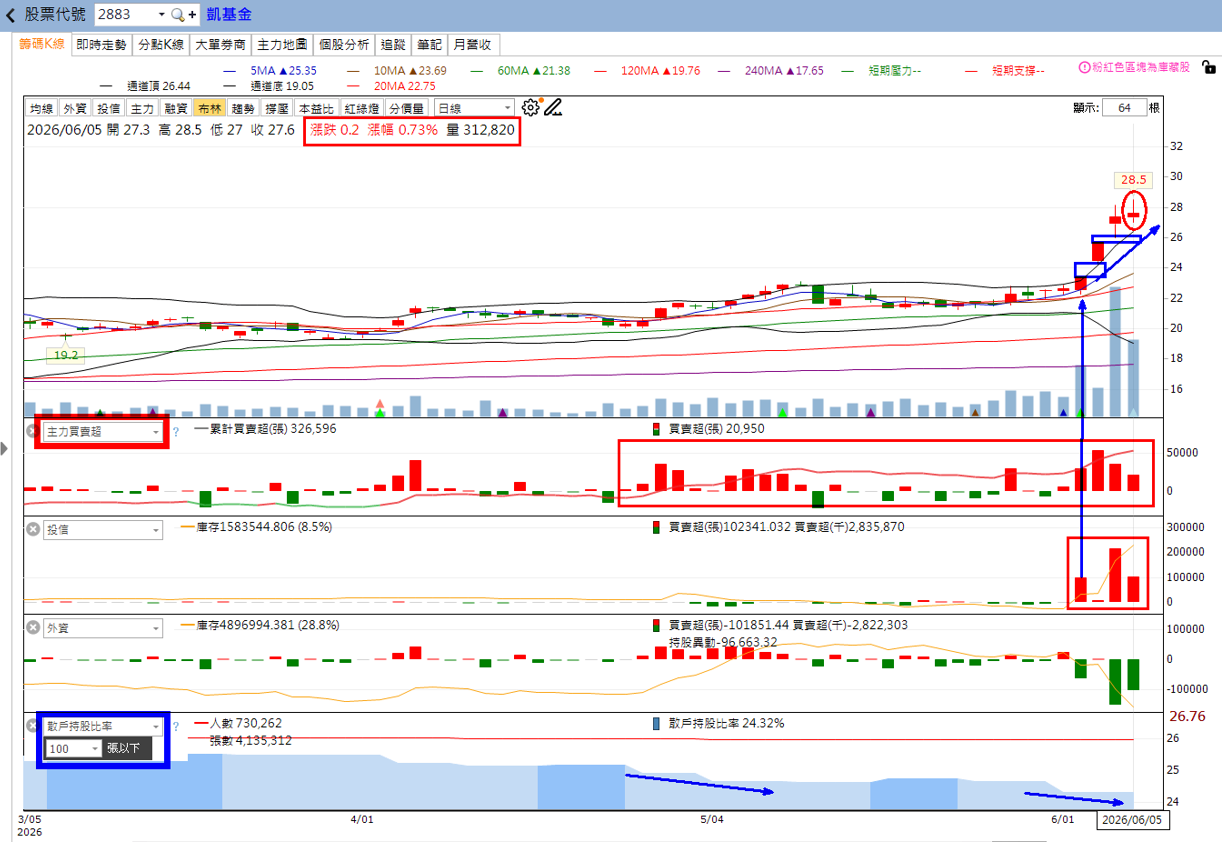Screen dimensions: 1222x842
Task: Click help question mark beside 主力買賣超
Action: 176,432
